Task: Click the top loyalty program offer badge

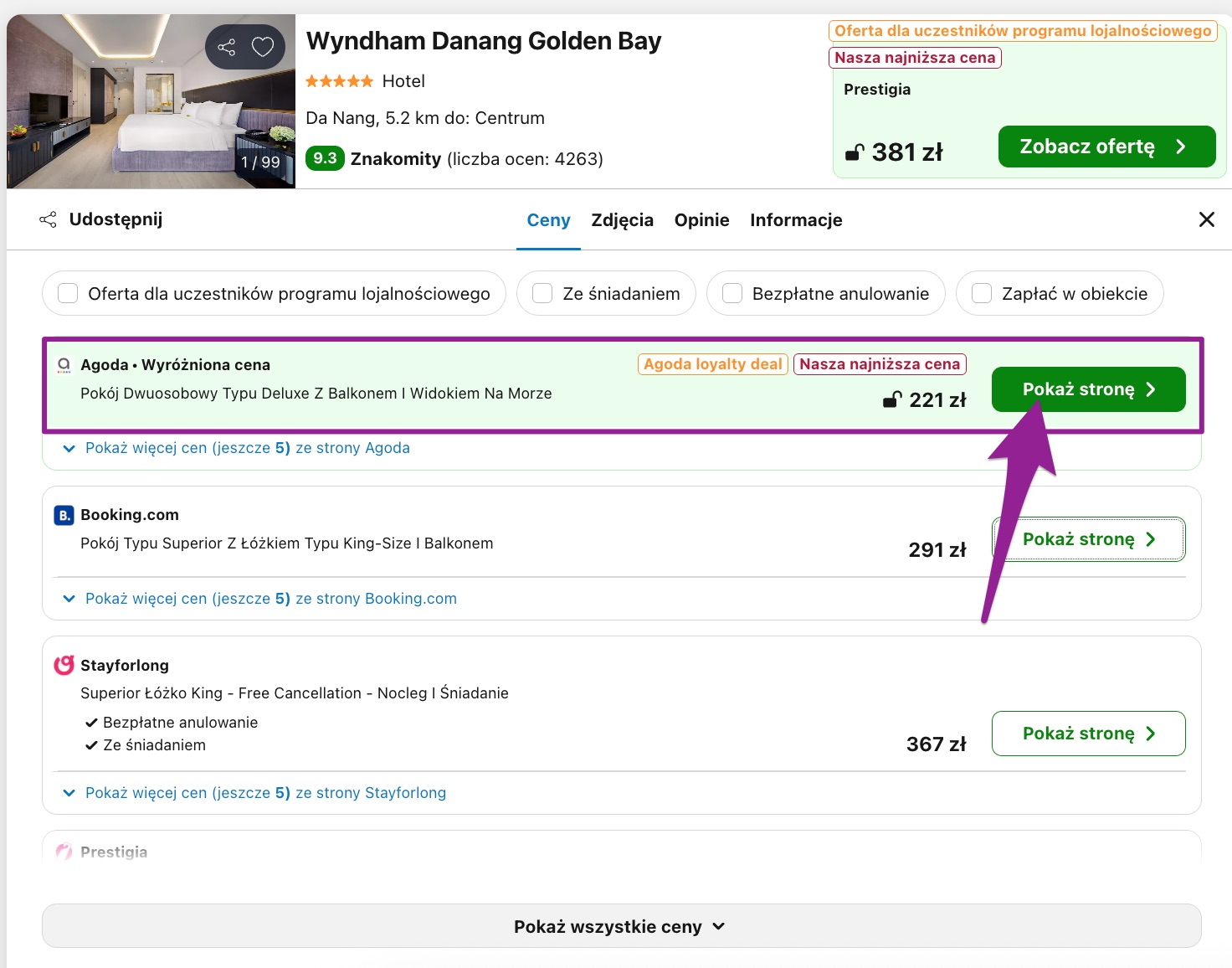Action: [1023, 31]
